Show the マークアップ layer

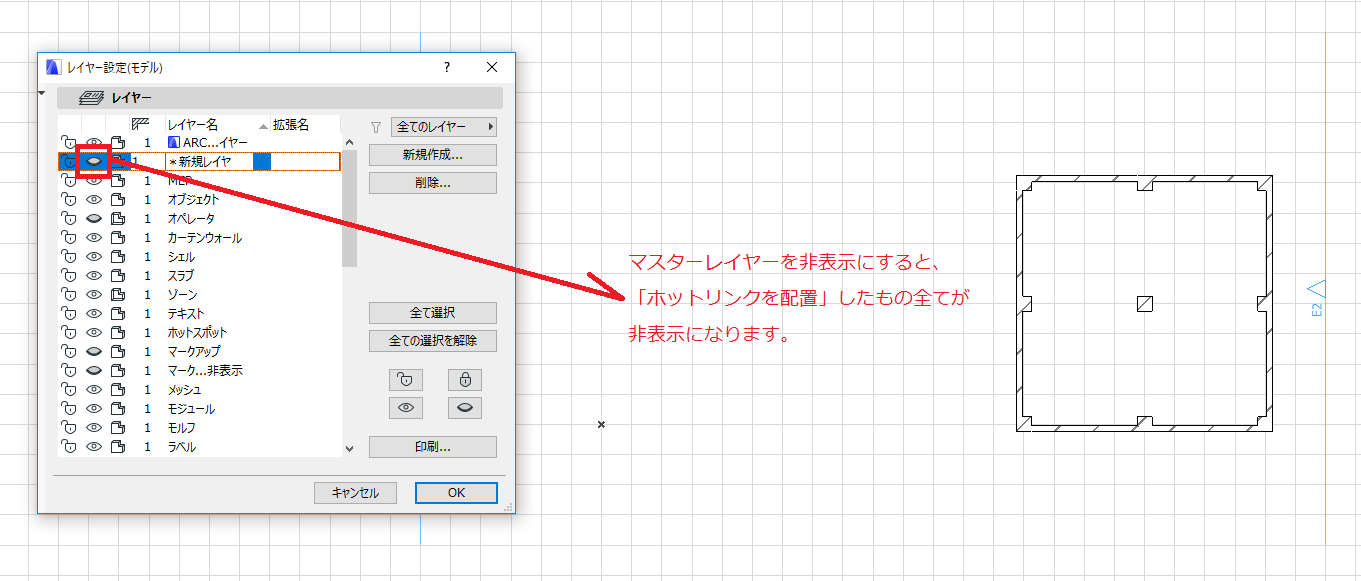[94, 352]
